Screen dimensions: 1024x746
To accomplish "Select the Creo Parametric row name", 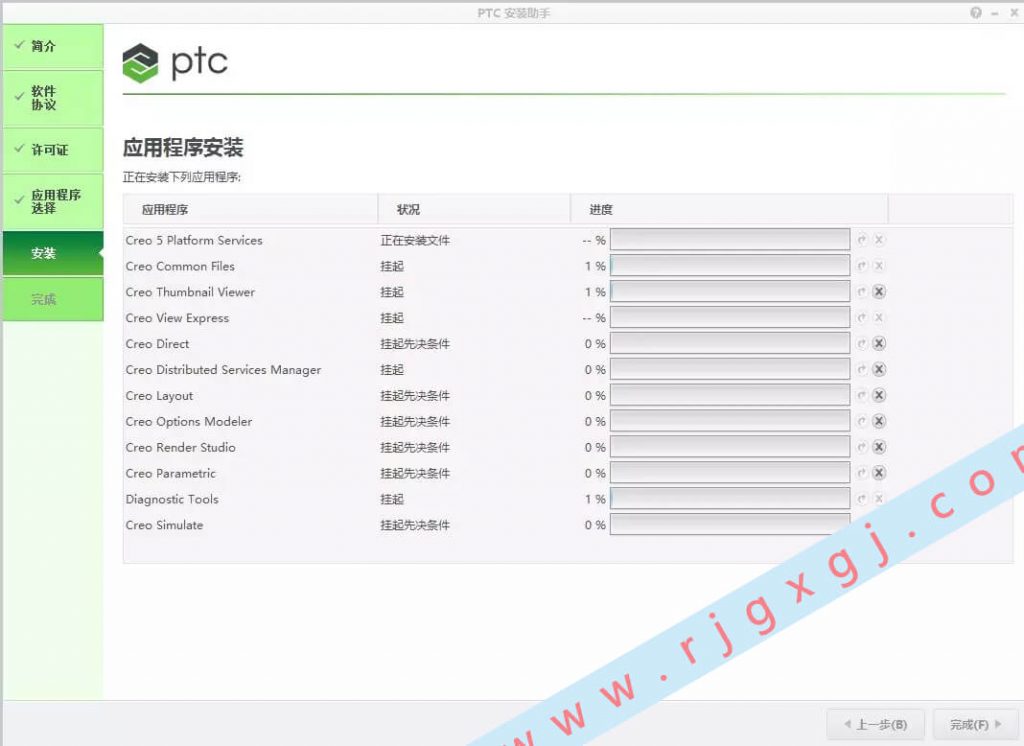I will tap(170, 474).
